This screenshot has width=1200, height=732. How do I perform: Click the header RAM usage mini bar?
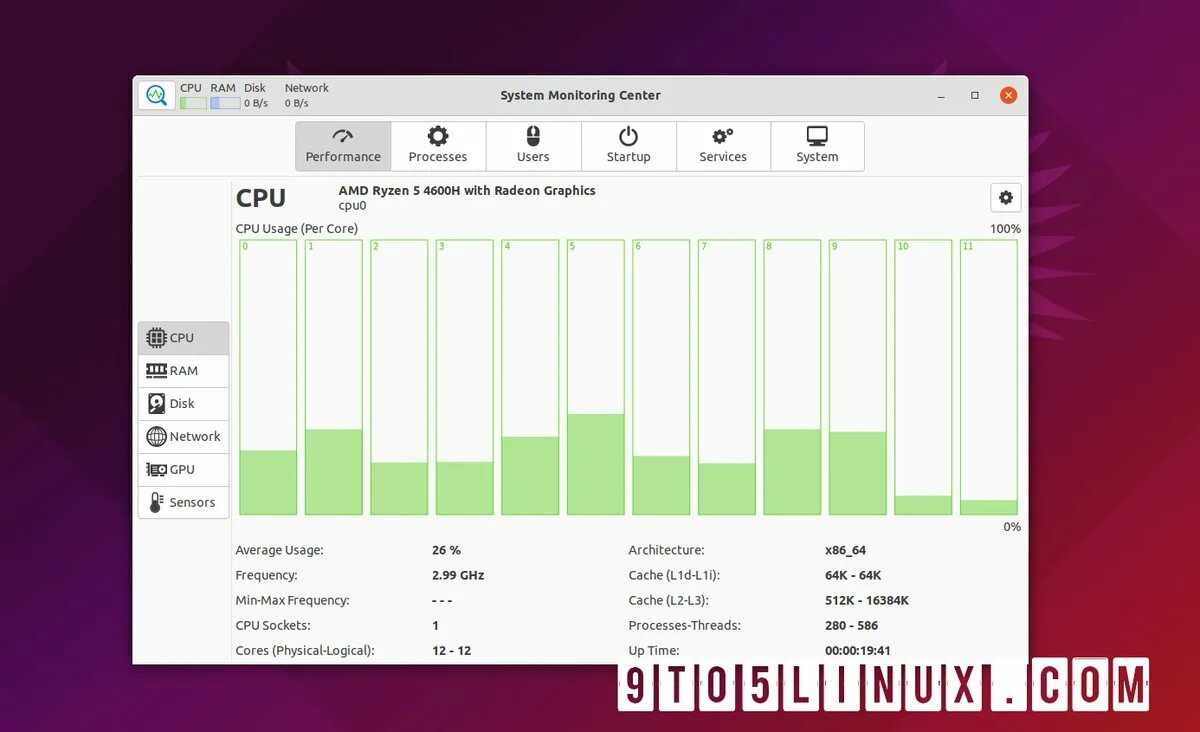(x=225, y=103)
